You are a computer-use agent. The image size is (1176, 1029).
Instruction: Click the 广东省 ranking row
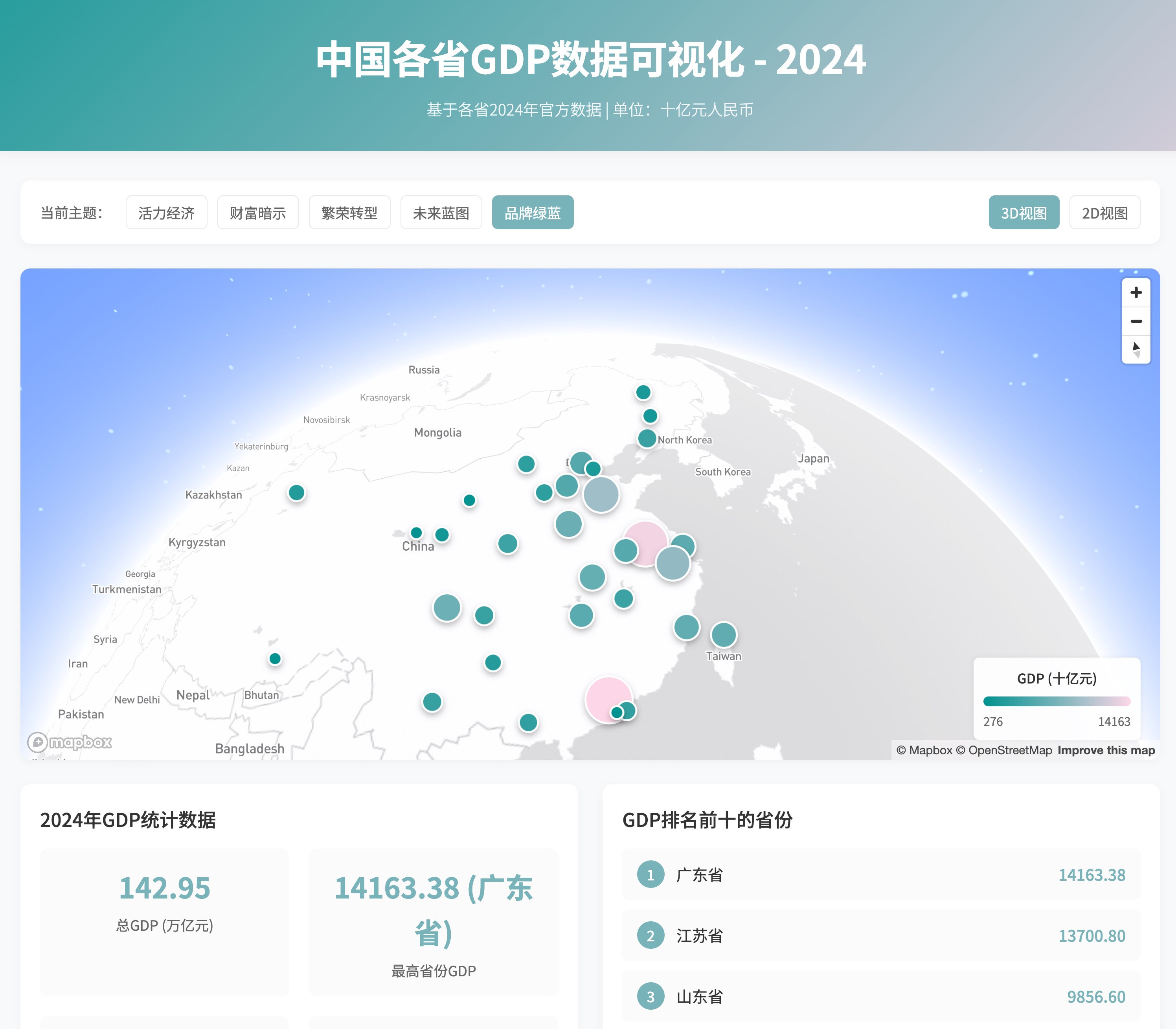881,874
